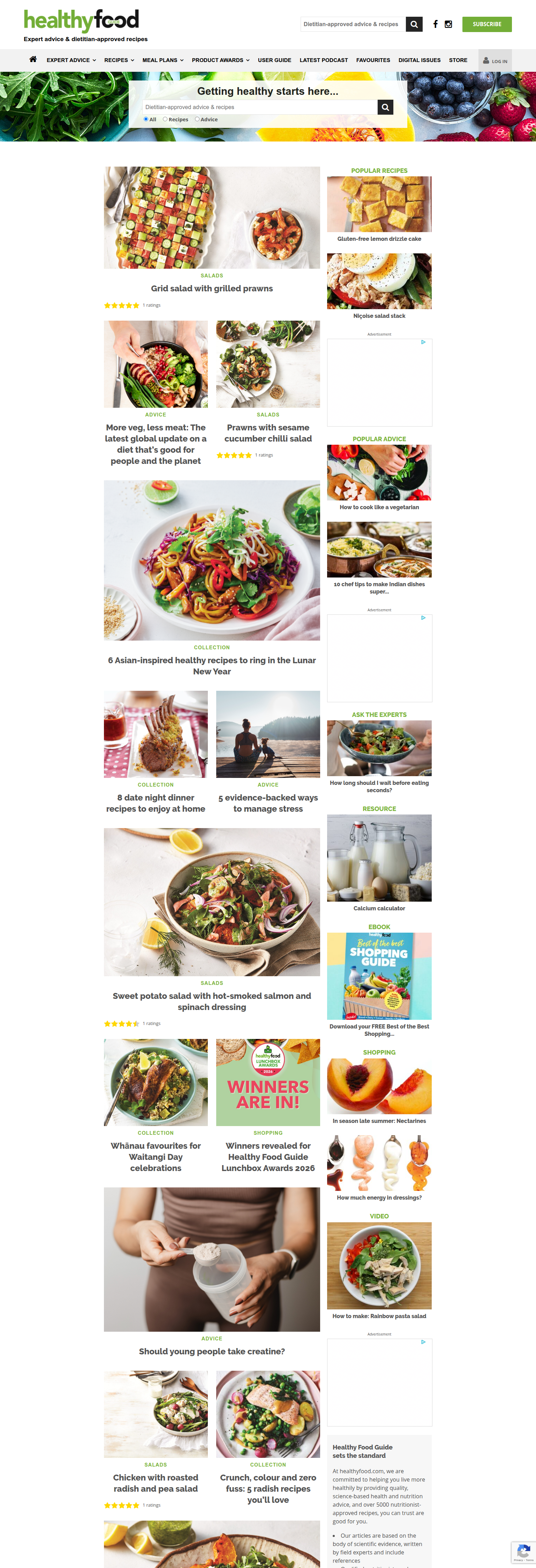Open the Digital Issues menu item
Image resolution: width=536 pixels, height=1568 pixels.
pyautogui.click(x=419, y=60)
